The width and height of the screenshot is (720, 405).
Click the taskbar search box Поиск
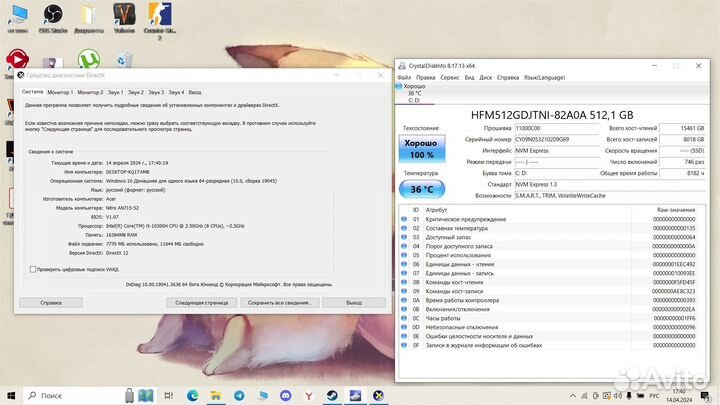(50, 395)
